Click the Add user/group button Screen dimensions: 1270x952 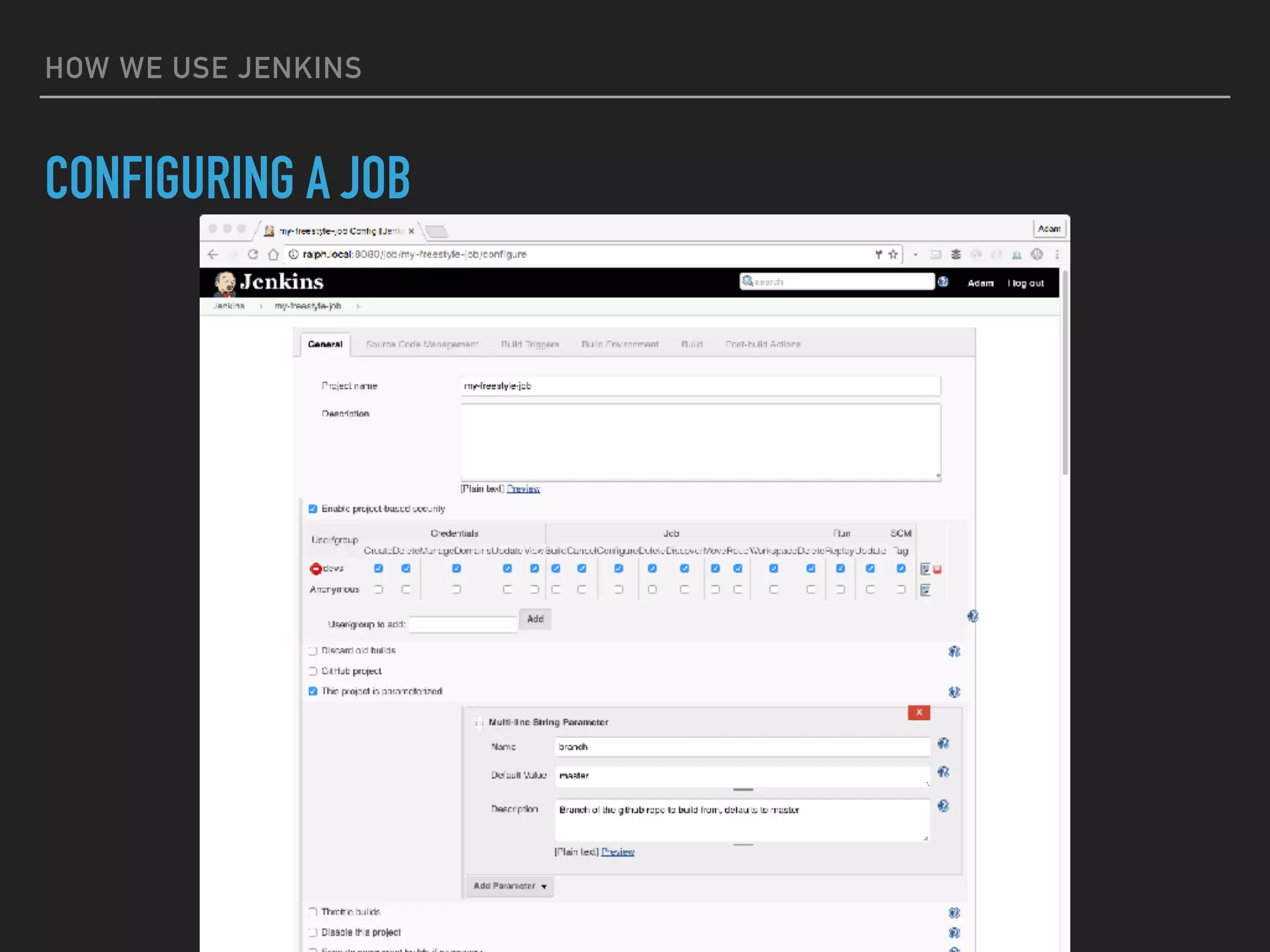click(535, 619)
